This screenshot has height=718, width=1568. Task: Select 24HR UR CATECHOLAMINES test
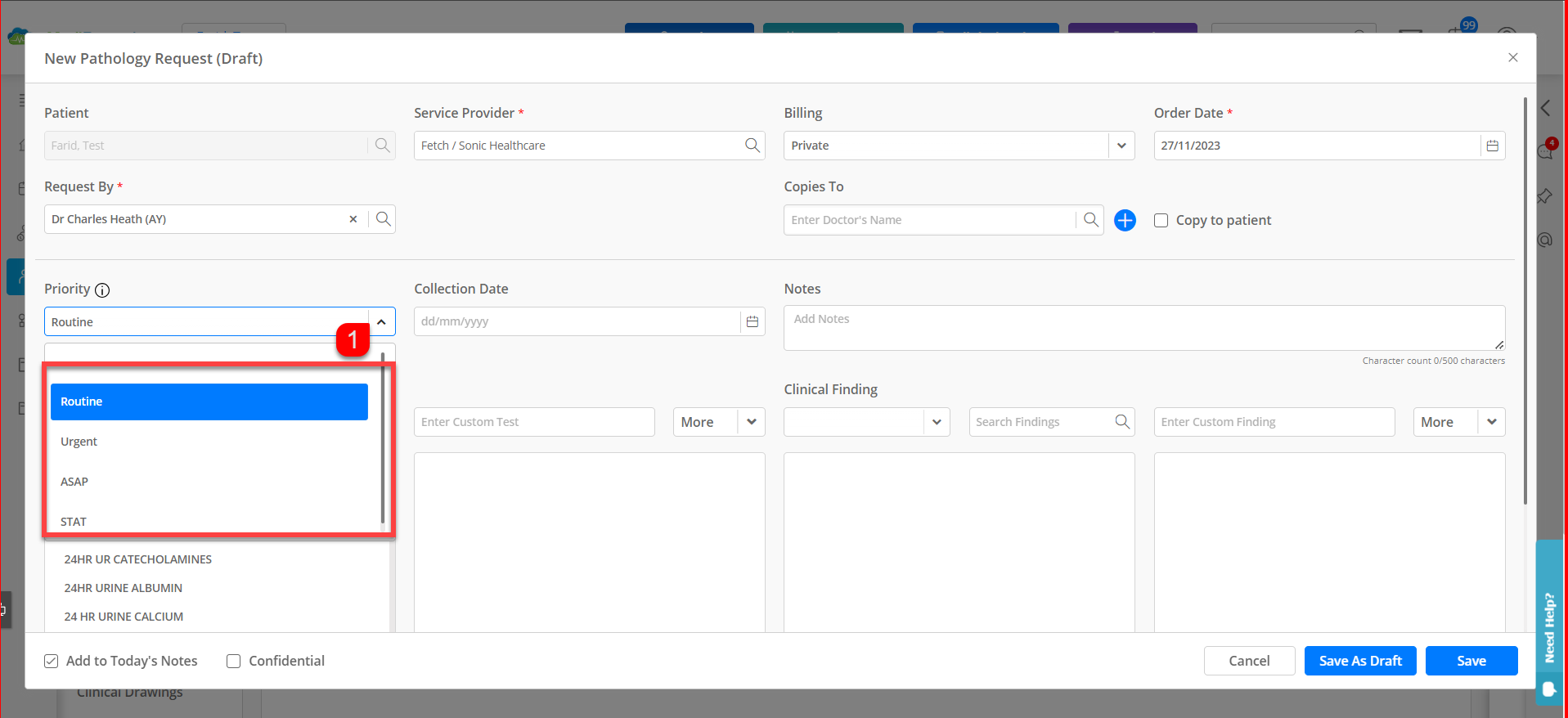[x=137, y=559]
